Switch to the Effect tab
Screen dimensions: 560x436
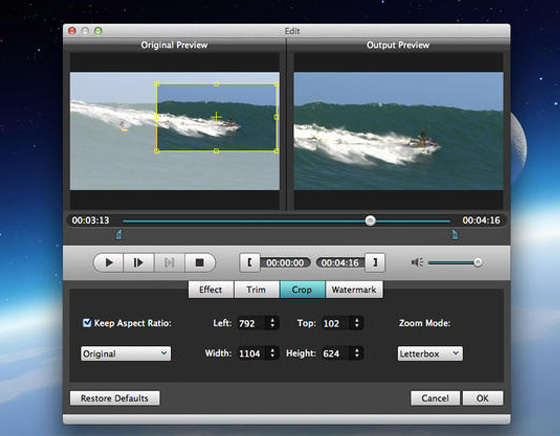pos(211,290)
